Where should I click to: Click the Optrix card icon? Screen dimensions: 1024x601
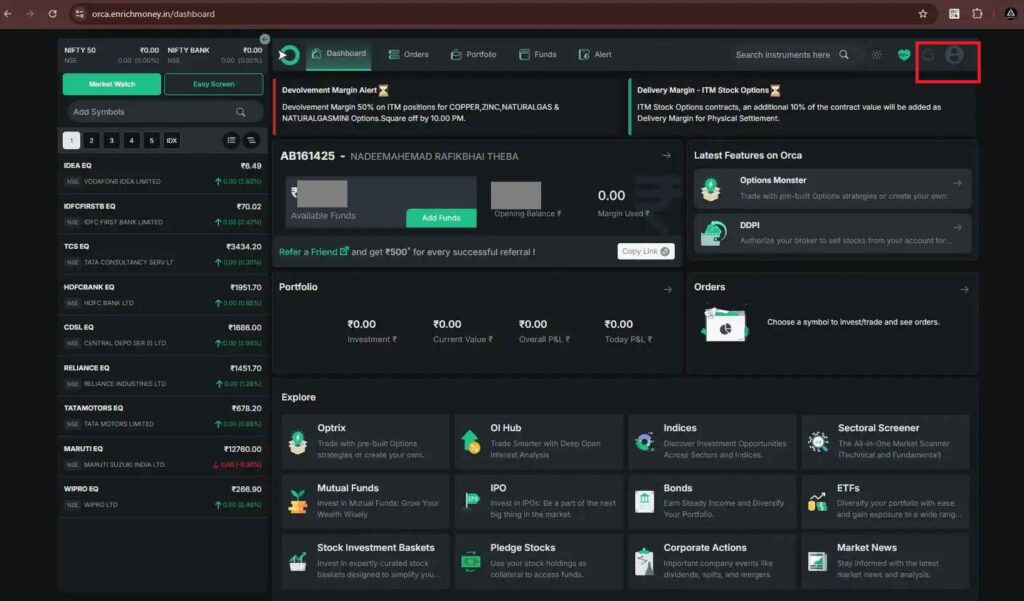pyautogui.click(x=298, y=442)
